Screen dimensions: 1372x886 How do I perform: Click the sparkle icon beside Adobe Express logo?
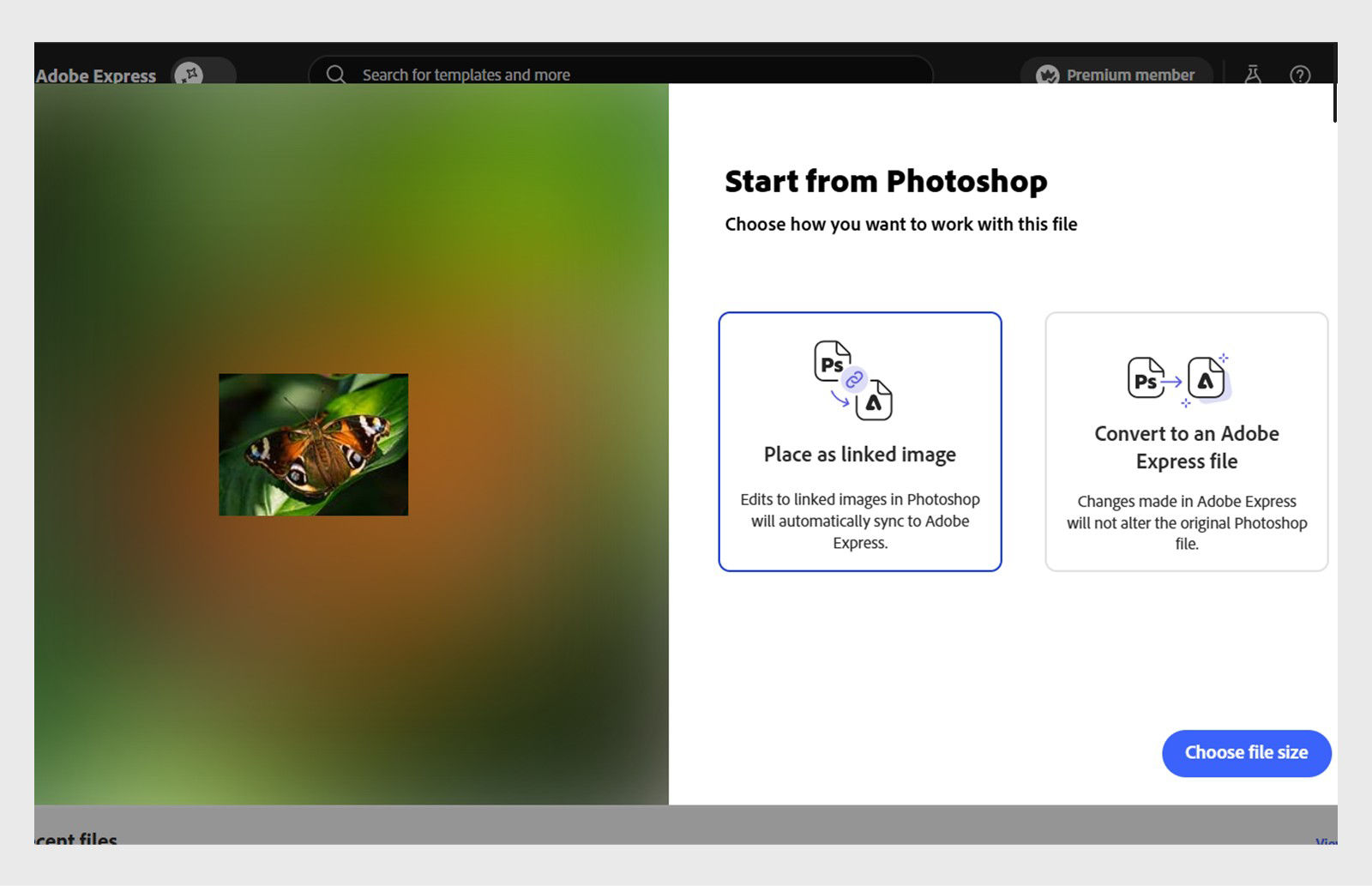(x=190, y=75)
